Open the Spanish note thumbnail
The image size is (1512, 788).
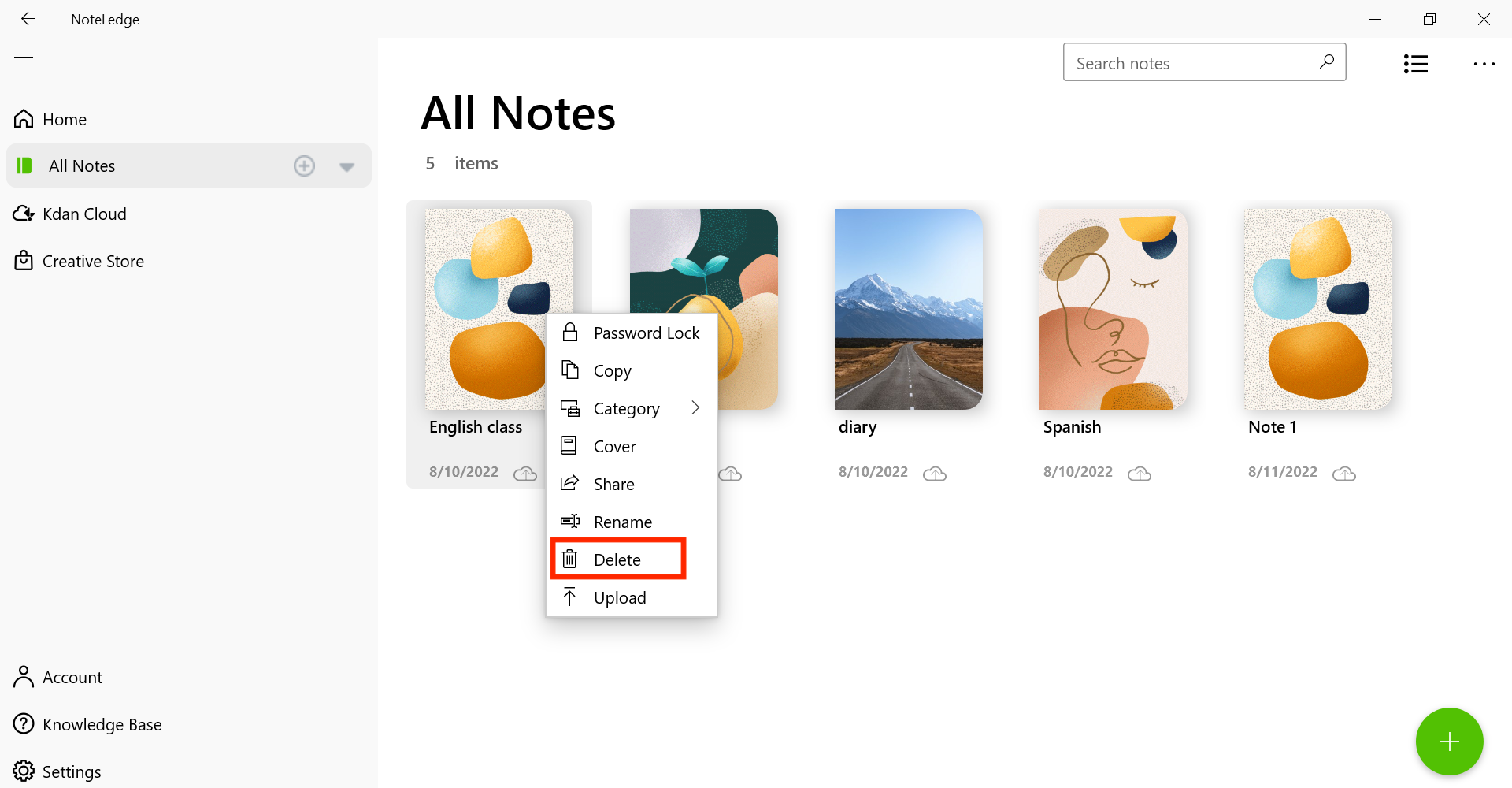click(x=1113, y=309)
